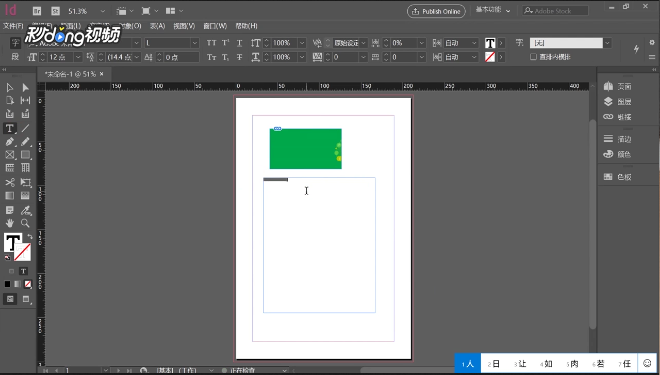
Task: Open the vertical scale 100% dropdown
Action: 302,43
